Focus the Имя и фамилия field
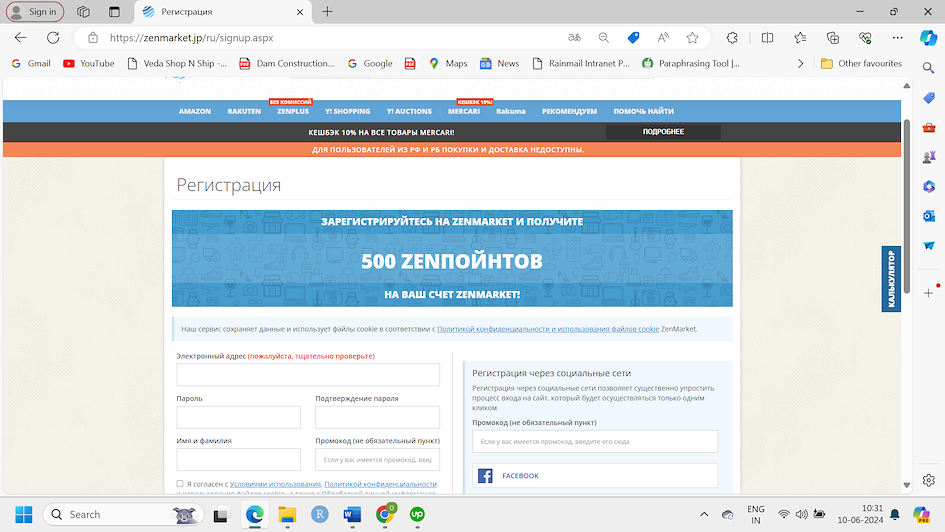Image resolution: width=945 pixels, height=532 pixels. pyautogui.click(x=239, y=459)
